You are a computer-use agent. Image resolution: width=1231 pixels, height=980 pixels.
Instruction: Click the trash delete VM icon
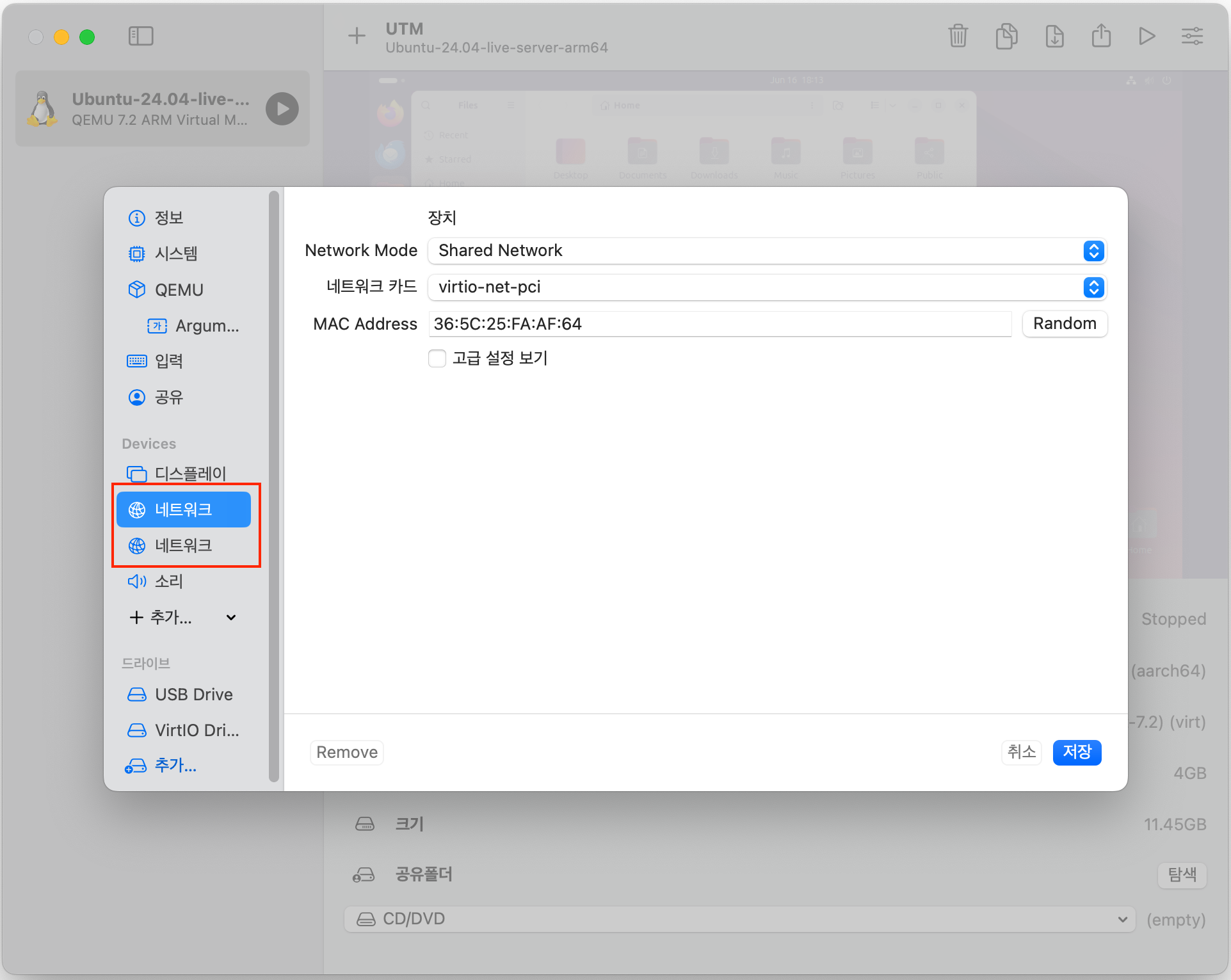958,36
